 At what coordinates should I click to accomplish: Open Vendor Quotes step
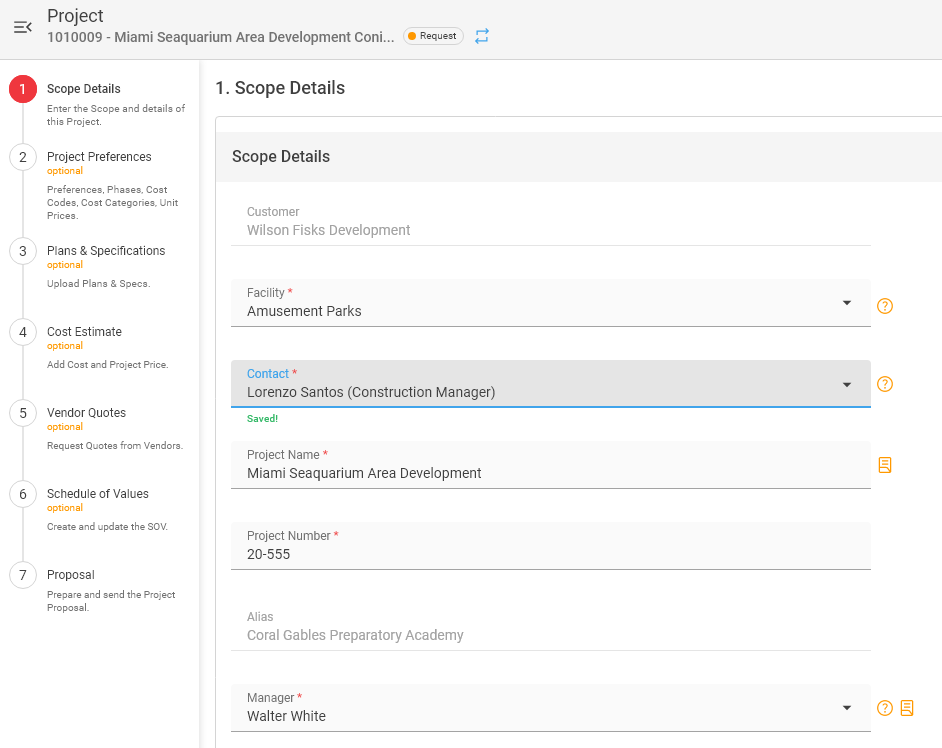(x=86, y=413)
